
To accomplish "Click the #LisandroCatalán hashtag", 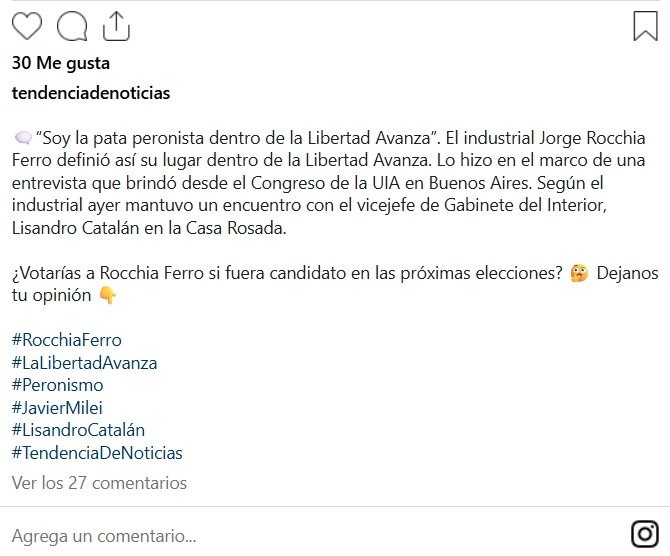I will point(78,430).
